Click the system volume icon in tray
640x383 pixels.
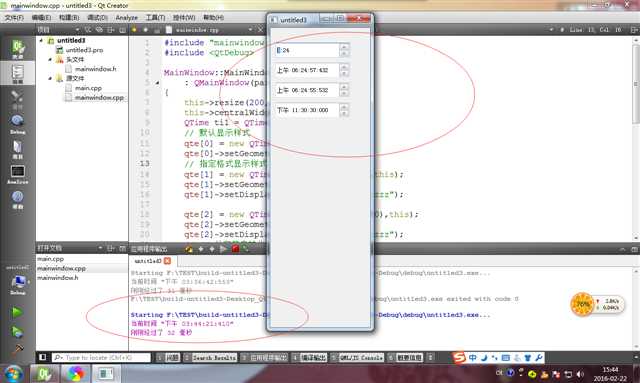click(x=580, y=374)
